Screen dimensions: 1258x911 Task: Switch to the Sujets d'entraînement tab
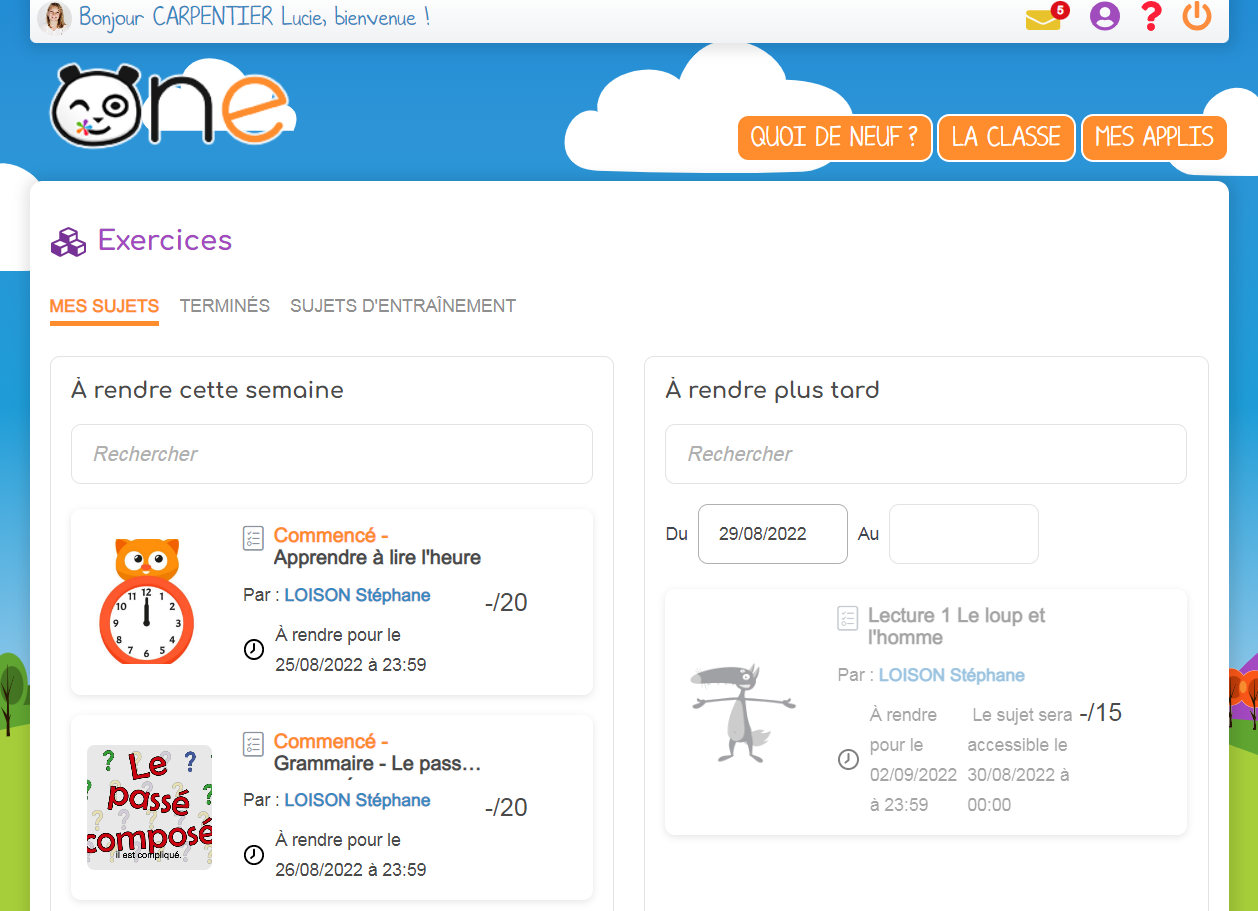[x=403, y=306]
